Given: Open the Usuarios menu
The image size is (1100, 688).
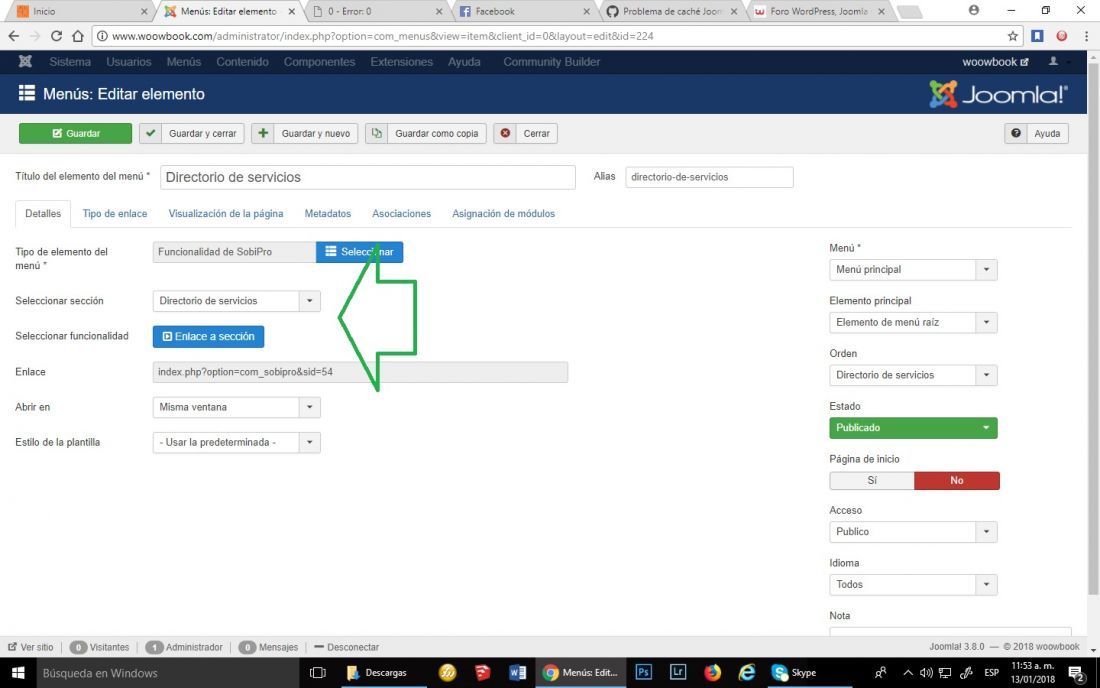Looking at the screenshot, I should pyautogui.click(x=129, y=62).
